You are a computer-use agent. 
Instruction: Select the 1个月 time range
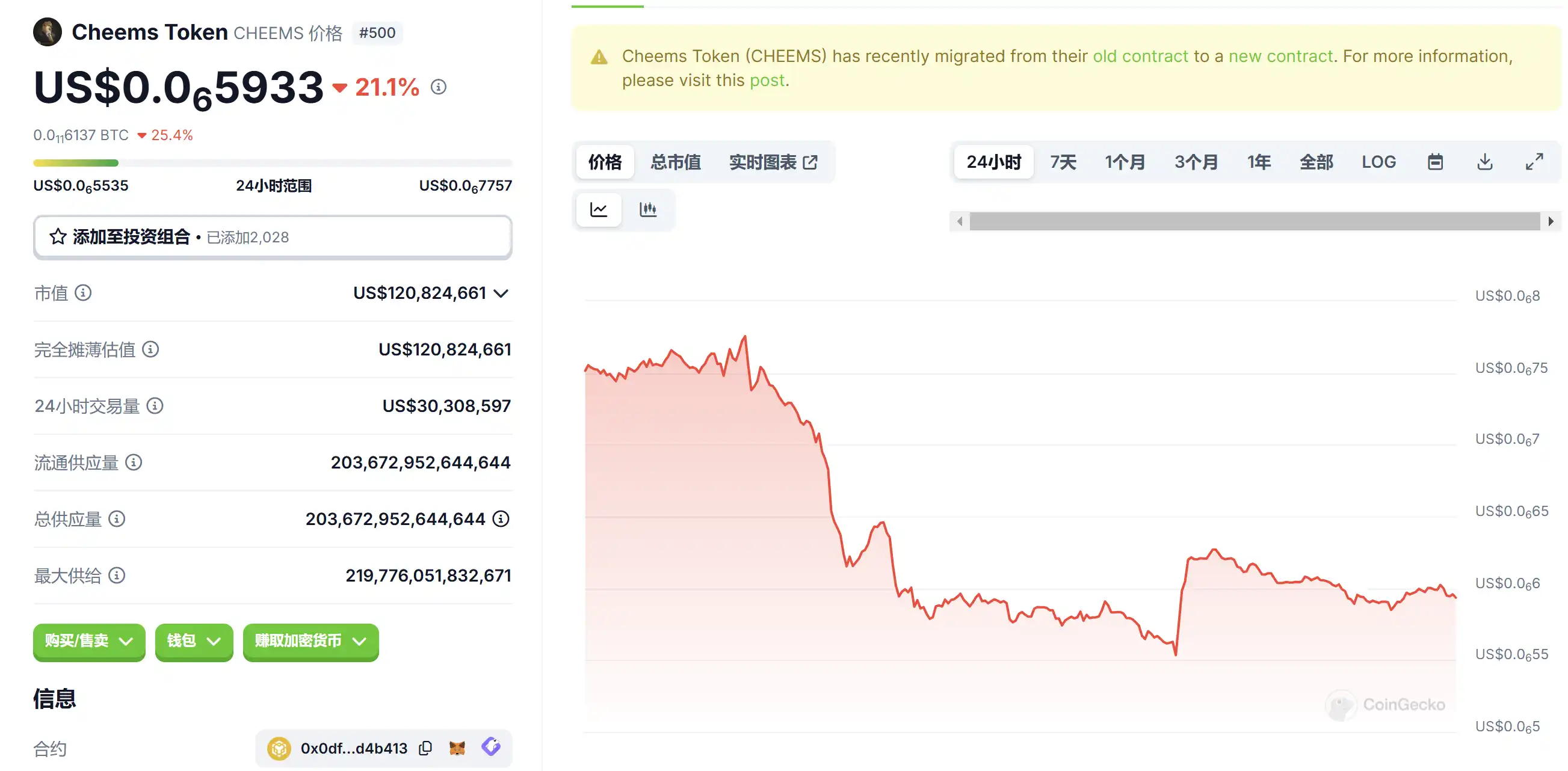pos(1125,162)
